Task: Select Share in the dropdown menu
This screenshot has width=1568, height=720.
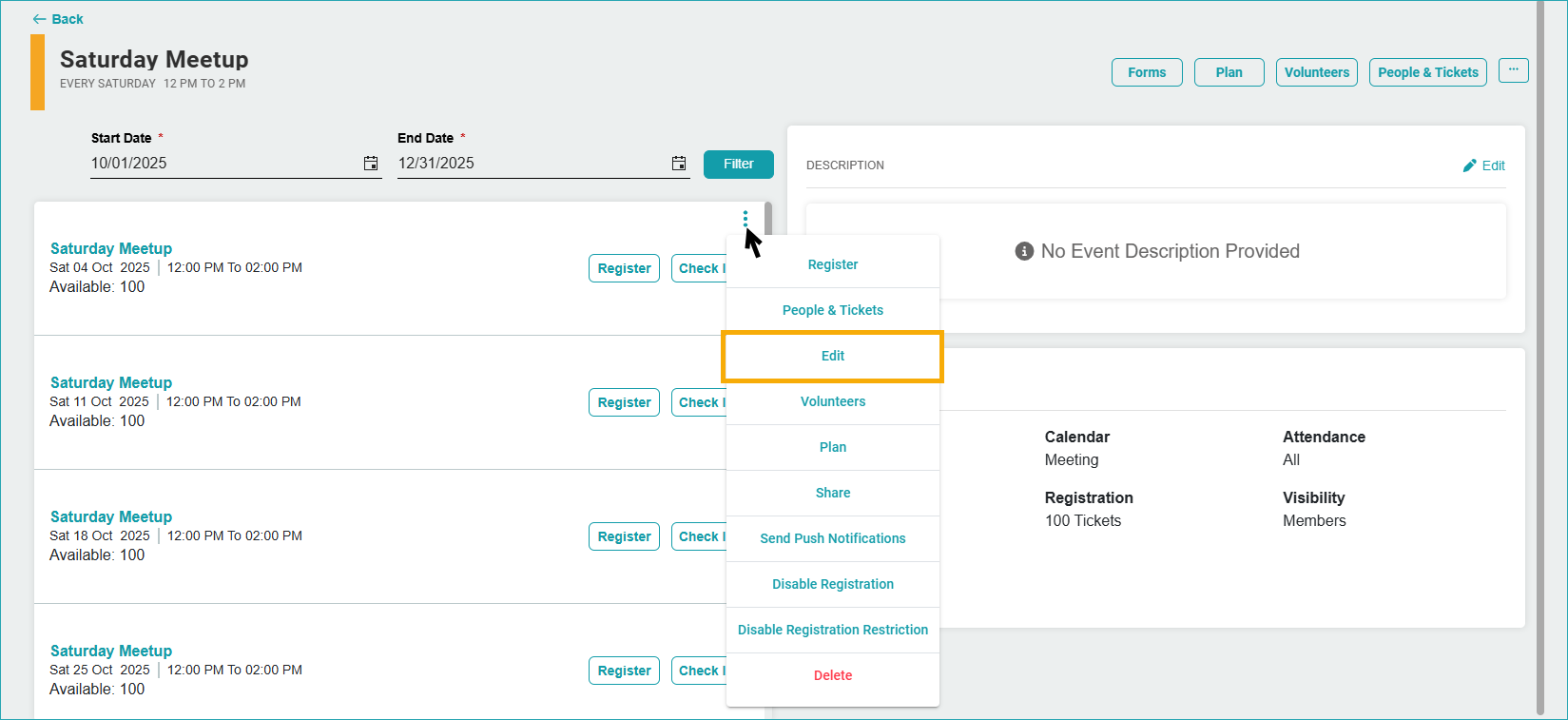Action: point(833,493)
